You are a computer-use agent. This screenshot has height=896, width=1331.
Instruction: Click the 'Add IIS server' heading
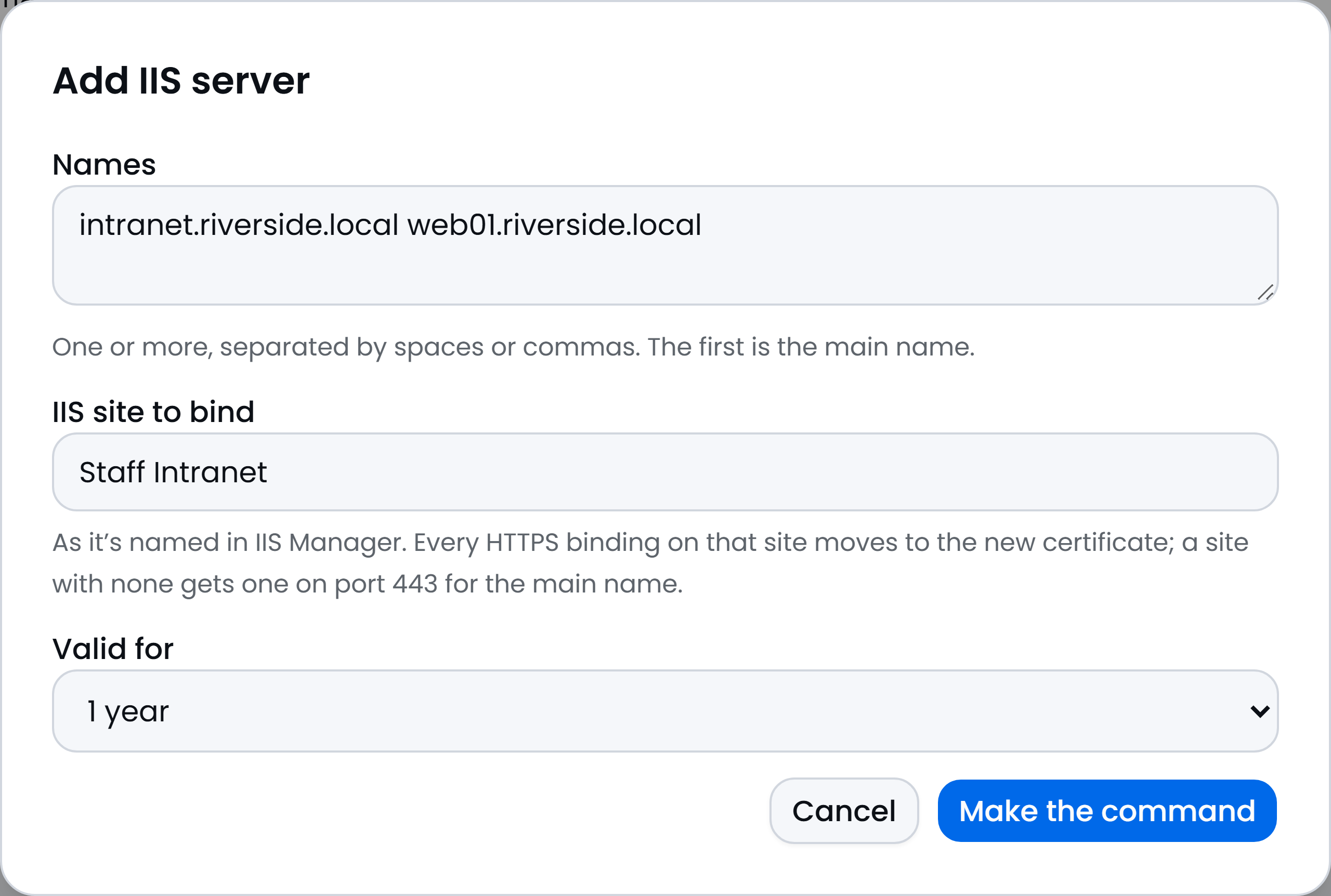point(181,80)
